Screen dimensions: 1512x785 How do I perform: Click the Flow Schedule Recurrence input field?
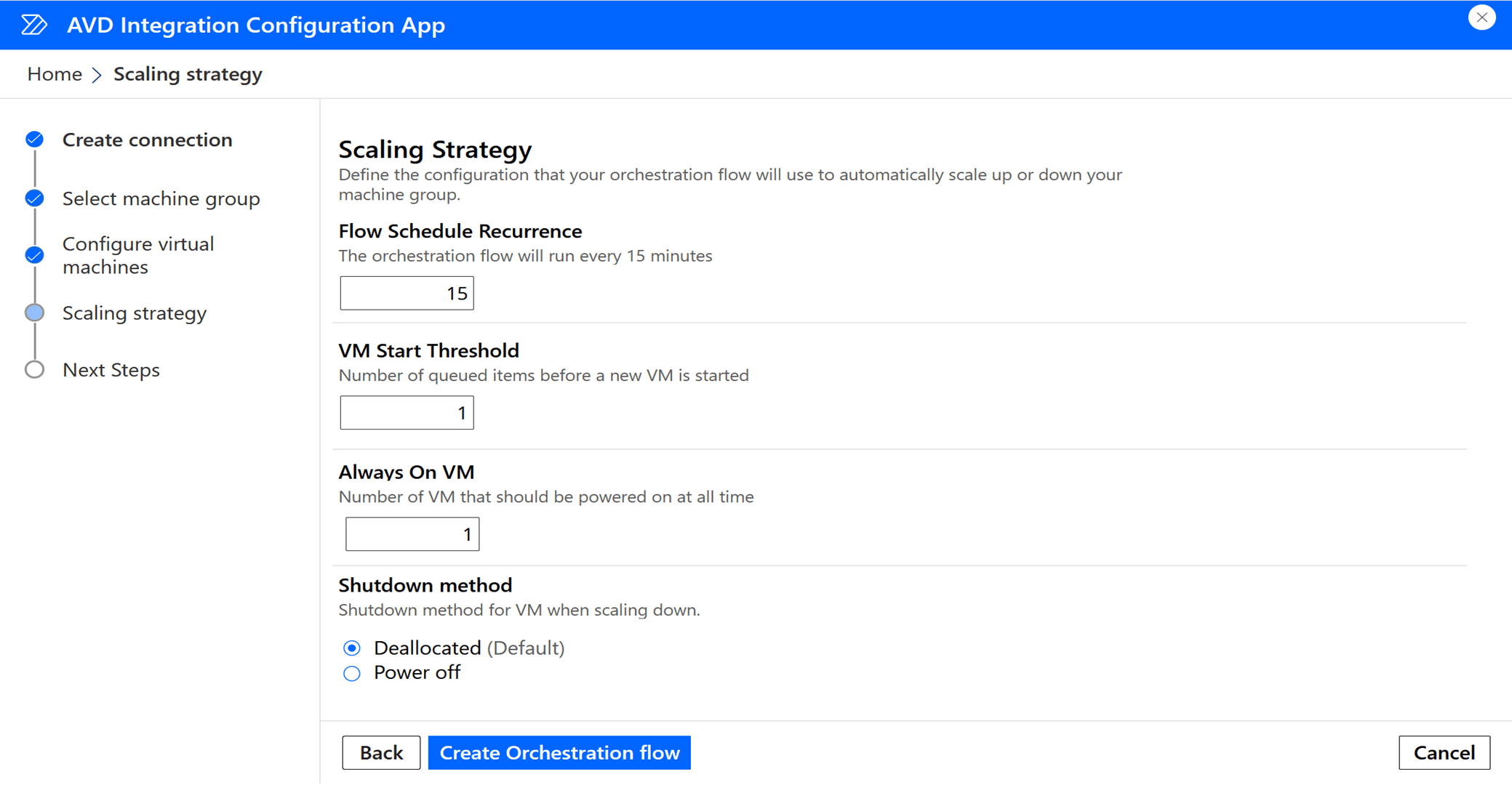(x=407, y=293)
